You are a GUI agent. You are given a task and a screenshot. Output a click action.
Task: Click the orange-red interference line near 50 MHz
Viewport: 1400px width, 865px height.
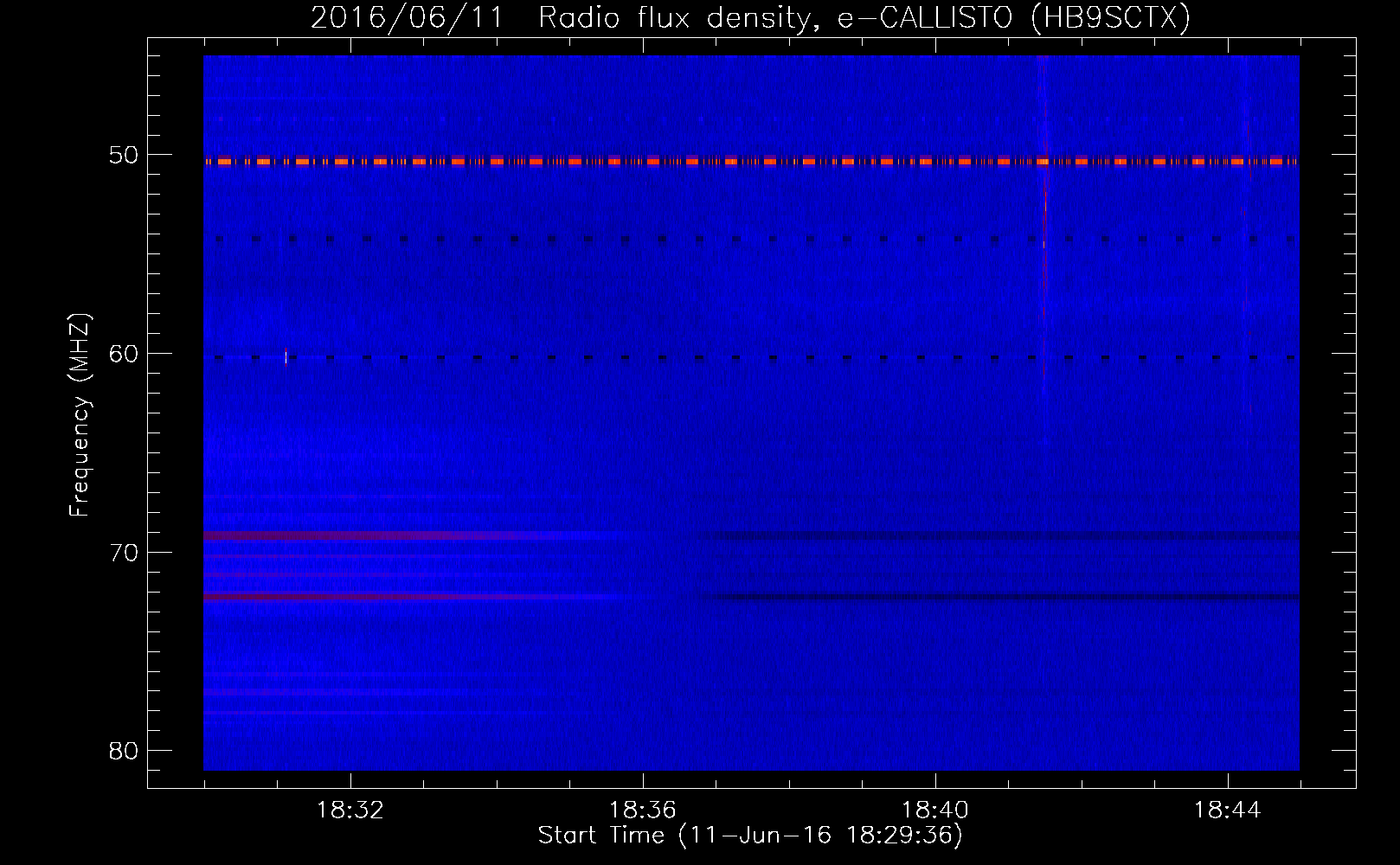(751, 161)
